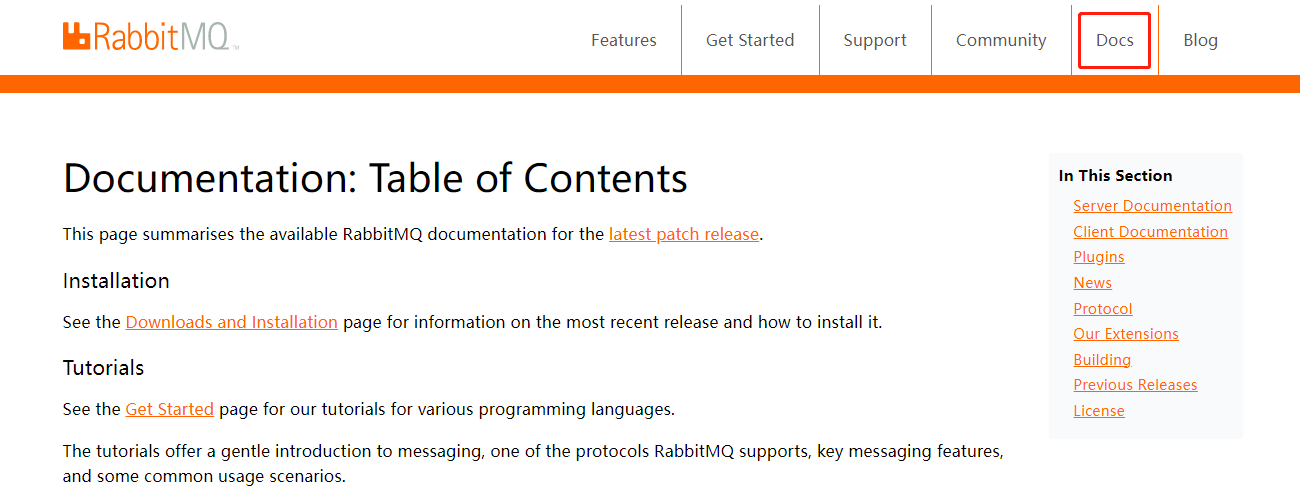The image size is (1300, 488).
Task: Open Previous Releases sidebar link
Action: (x=1135, y=385)
